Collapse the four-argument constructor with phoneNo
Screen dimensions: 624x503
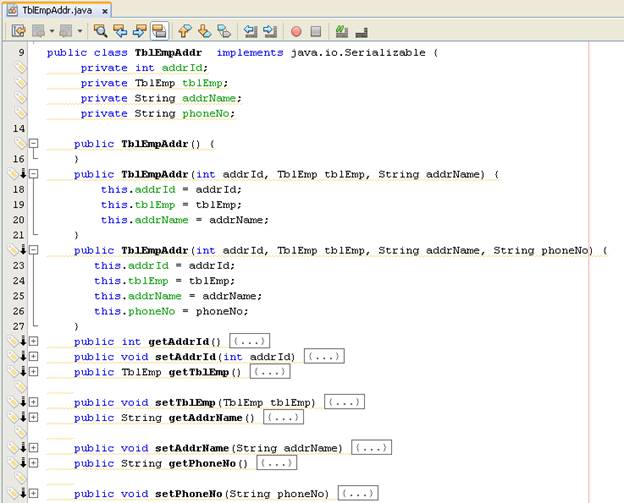pyautogui.click(x=34, y=250)
